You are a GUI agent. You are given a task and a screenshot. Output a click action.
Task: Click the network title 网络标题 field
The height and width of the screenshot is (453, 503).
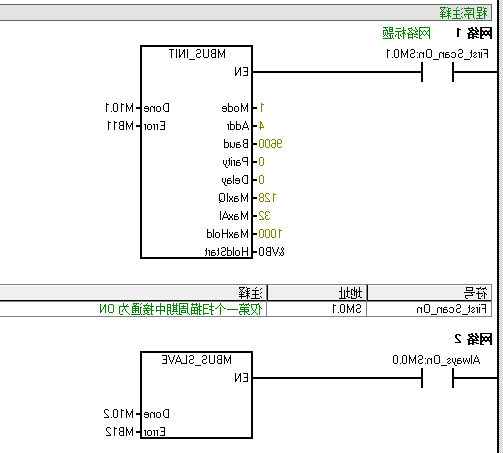(406, 33)
